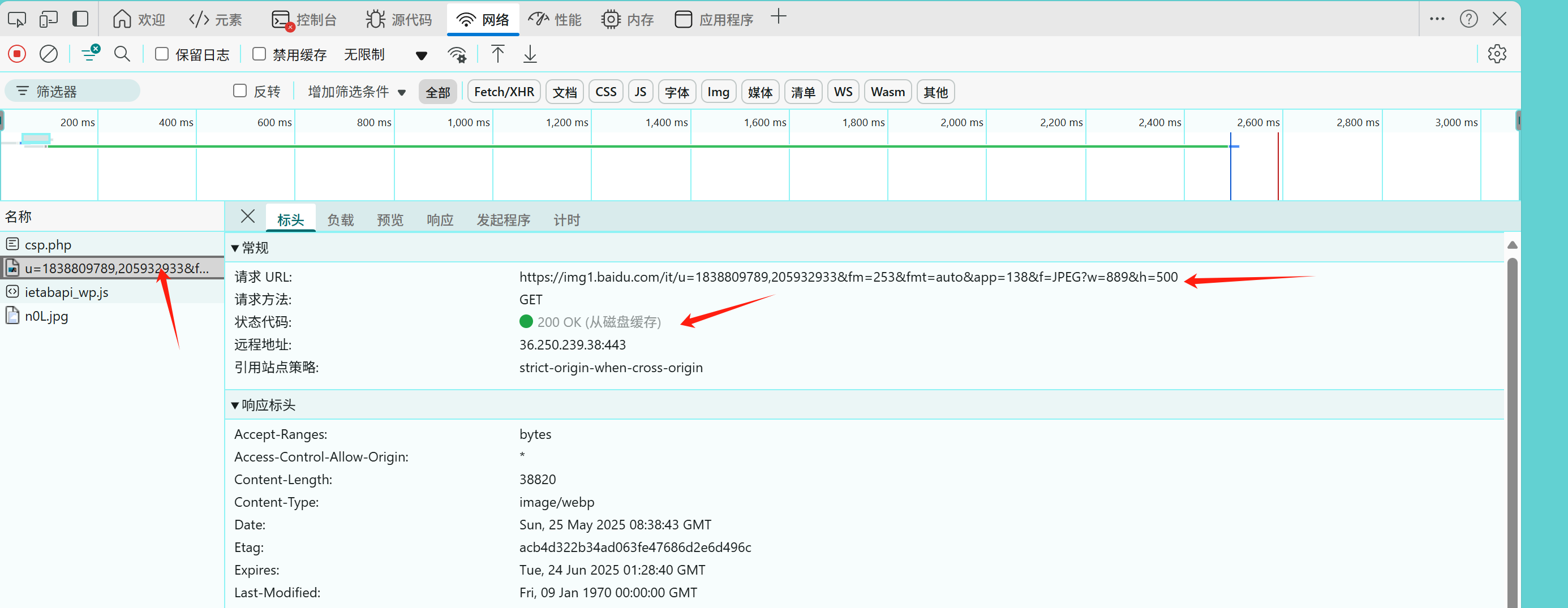Viewport: 1568px width, 608px height.
Task: Select csp.php request row
Action: tap(112, 245)
